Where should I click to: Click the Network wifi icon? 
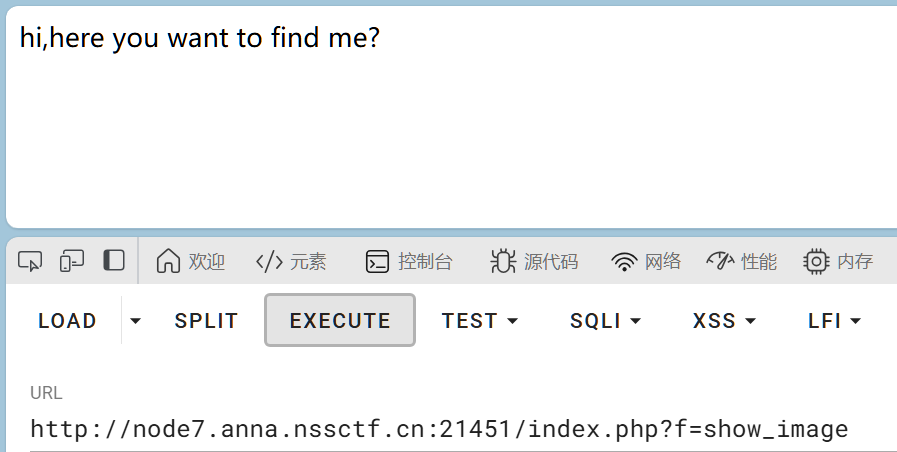tap(625, 262)
